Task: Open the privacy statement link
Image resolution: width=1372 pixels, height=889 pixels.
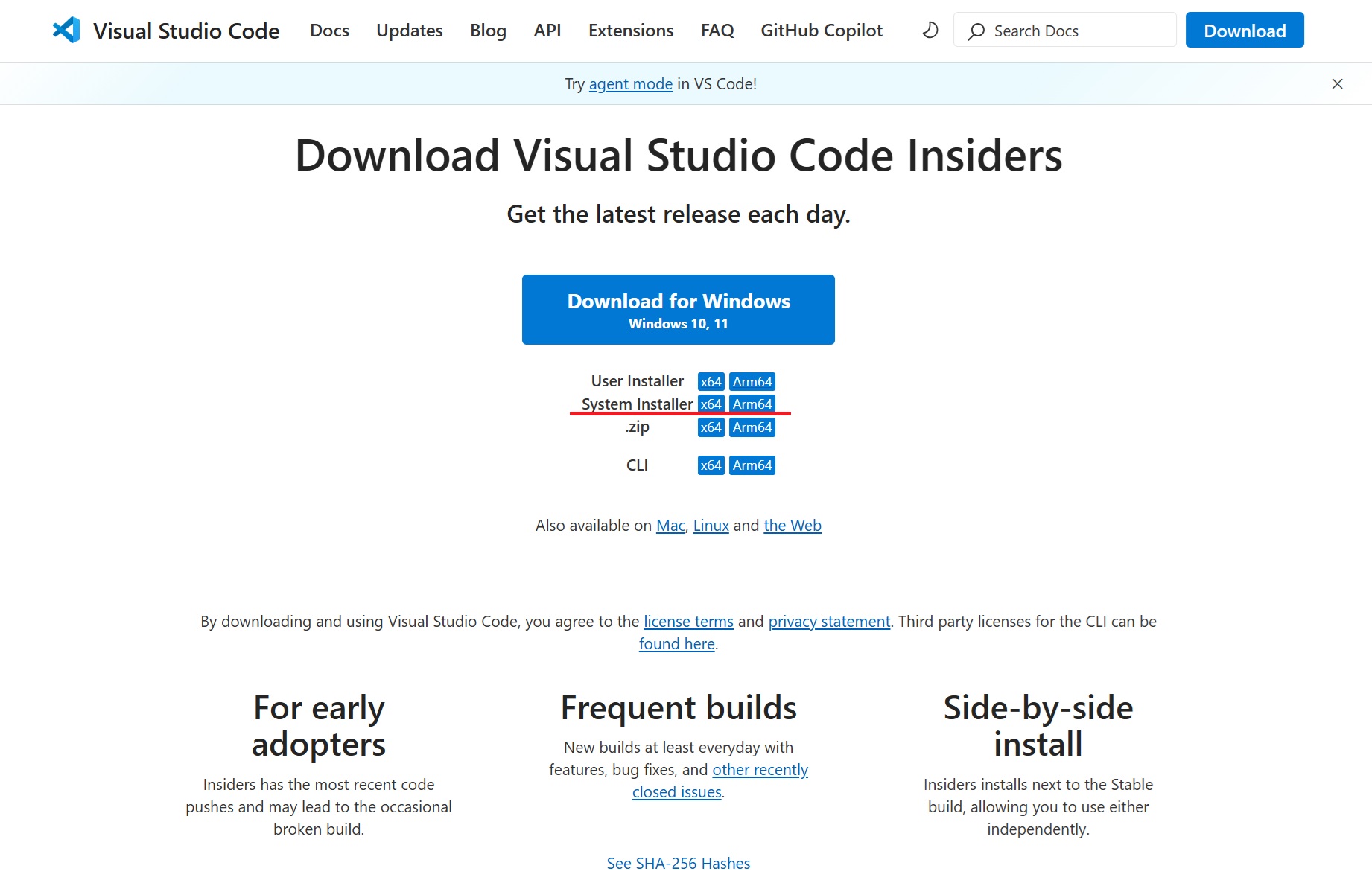Action: click(828, 622)
